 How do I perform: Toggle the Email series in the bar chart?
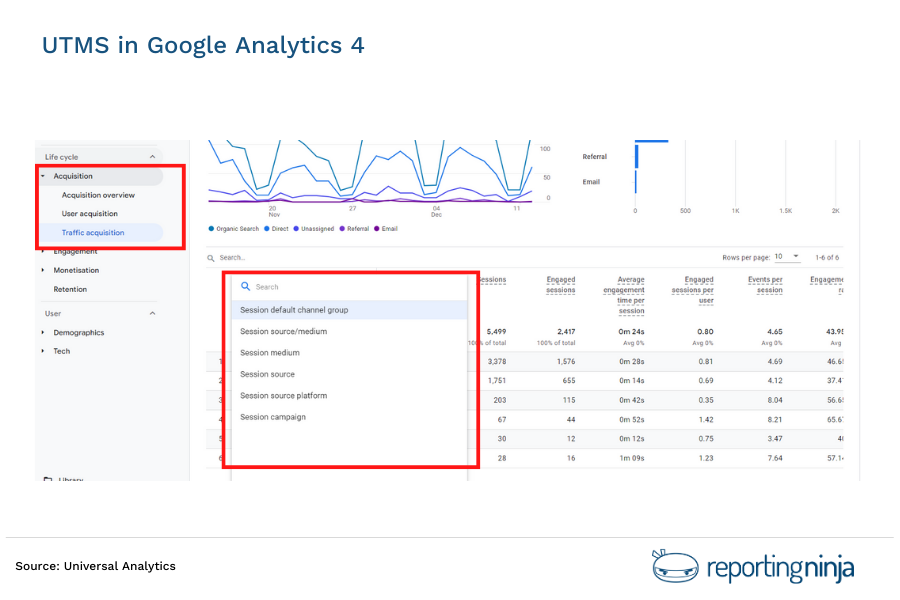[592, 181]
